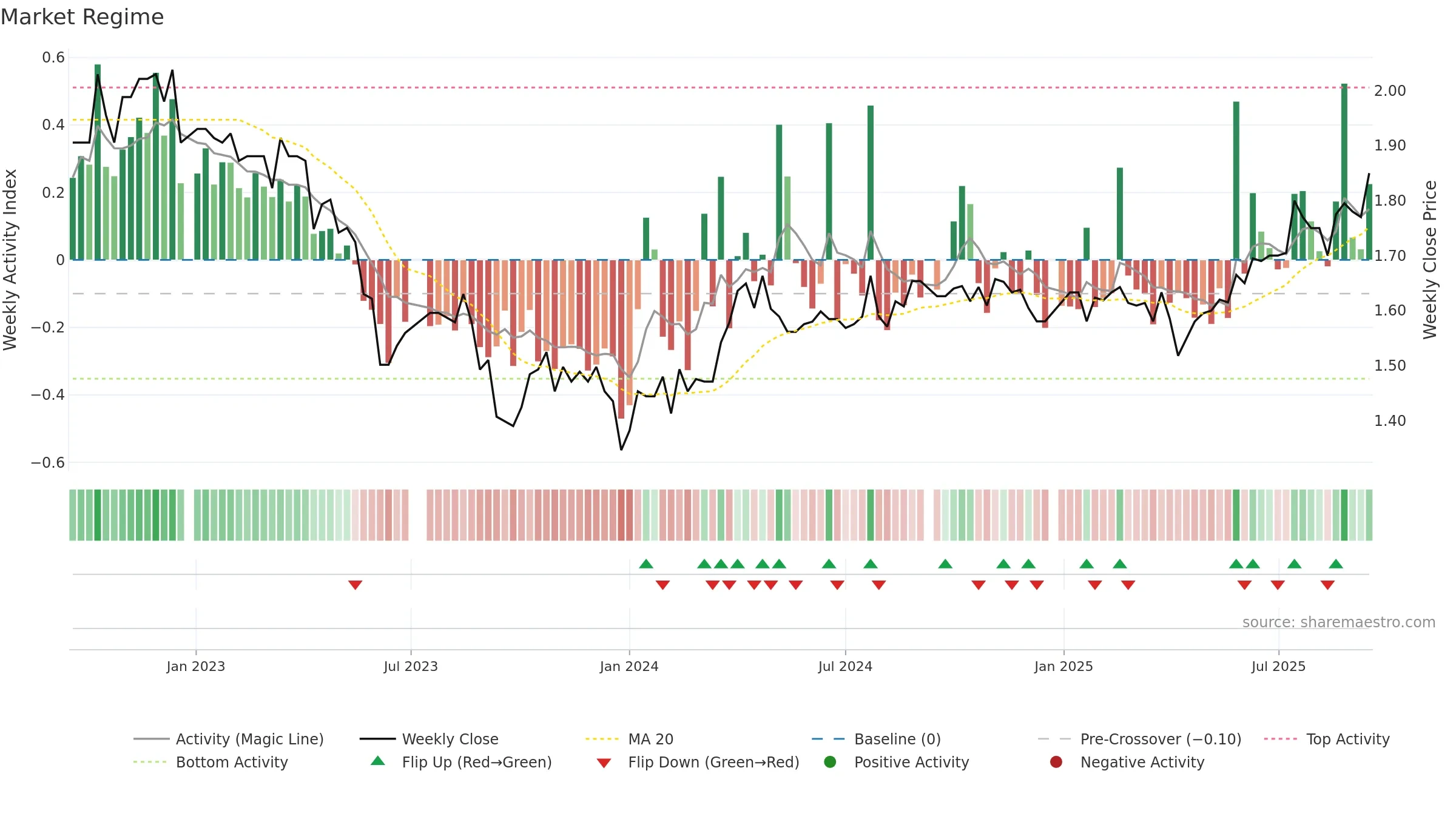The image size is (1456, 819).
Task: Click the Jul 2025 x-axis label
Action: pyautogui.click(x=1278, y=666)
